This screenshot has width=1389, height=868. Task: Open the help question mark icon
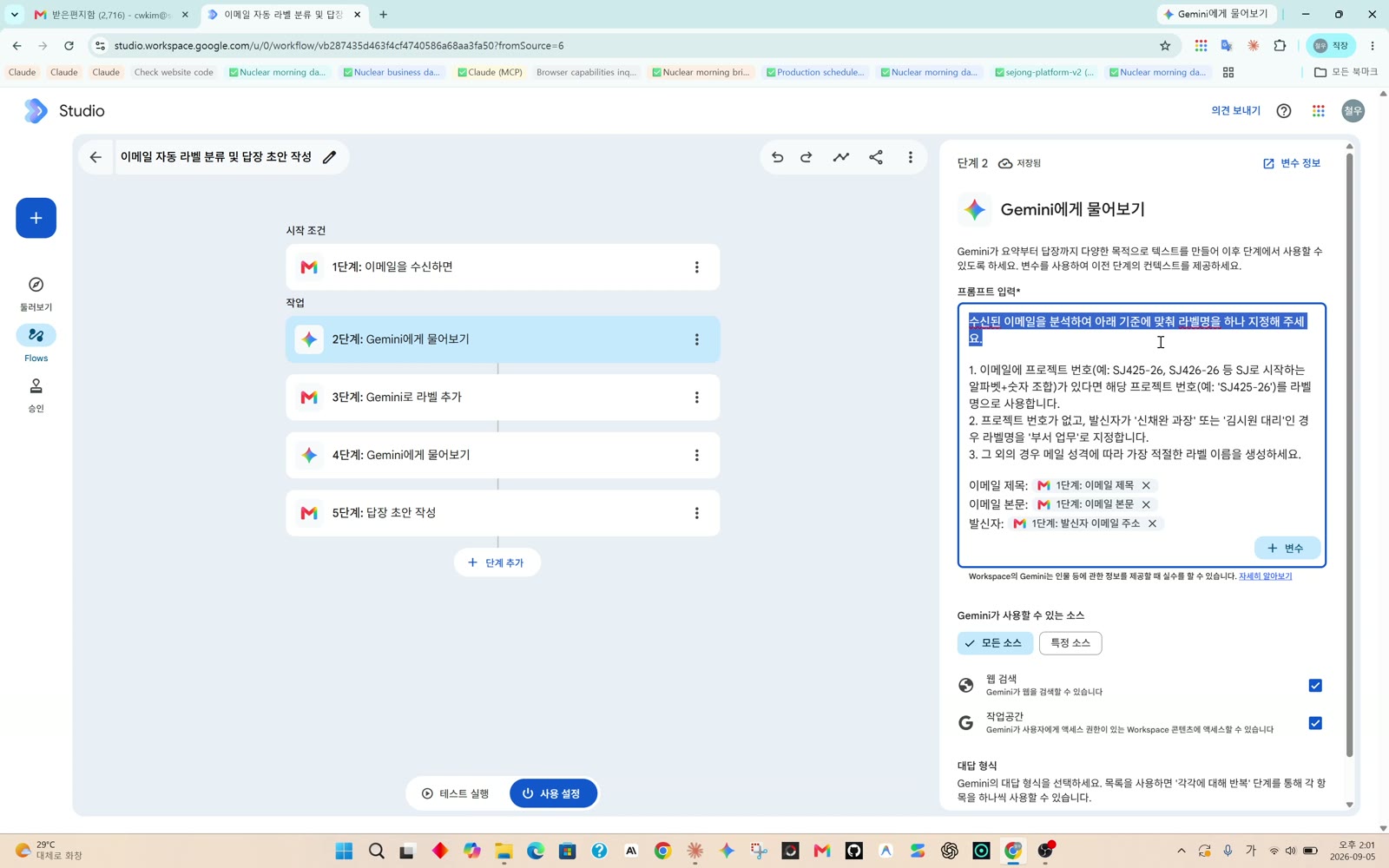[1284, 110]
